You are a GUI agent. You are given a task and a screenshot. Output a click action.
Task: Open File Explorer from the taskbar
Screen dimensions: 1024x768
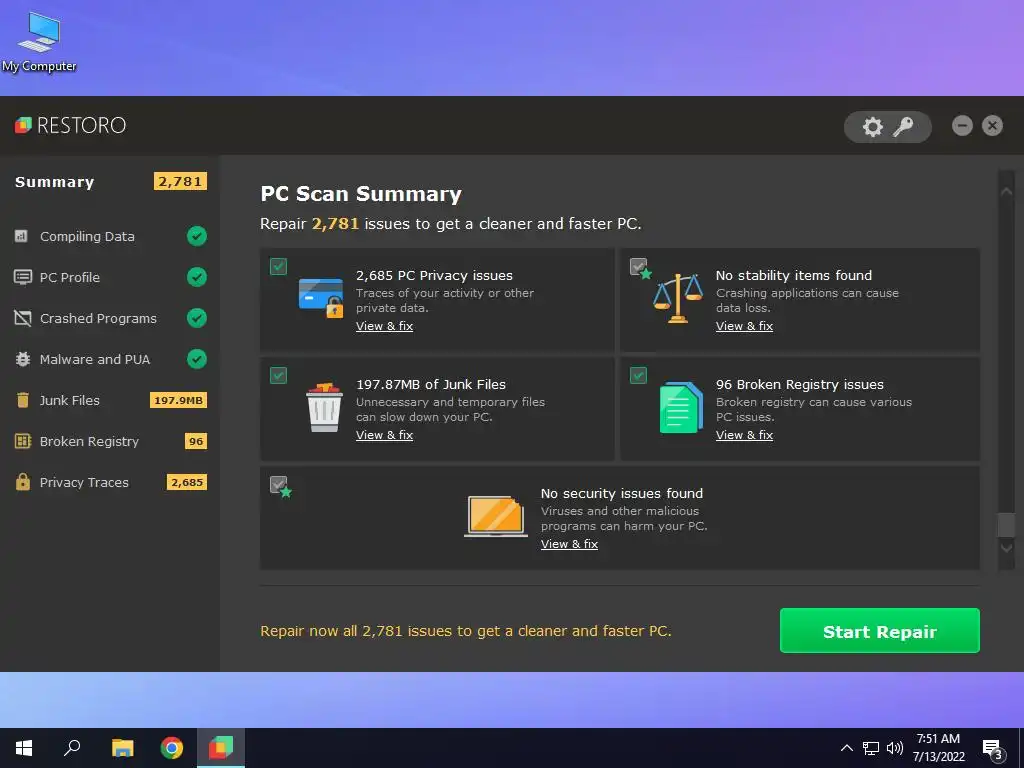(x=122, y=748)
